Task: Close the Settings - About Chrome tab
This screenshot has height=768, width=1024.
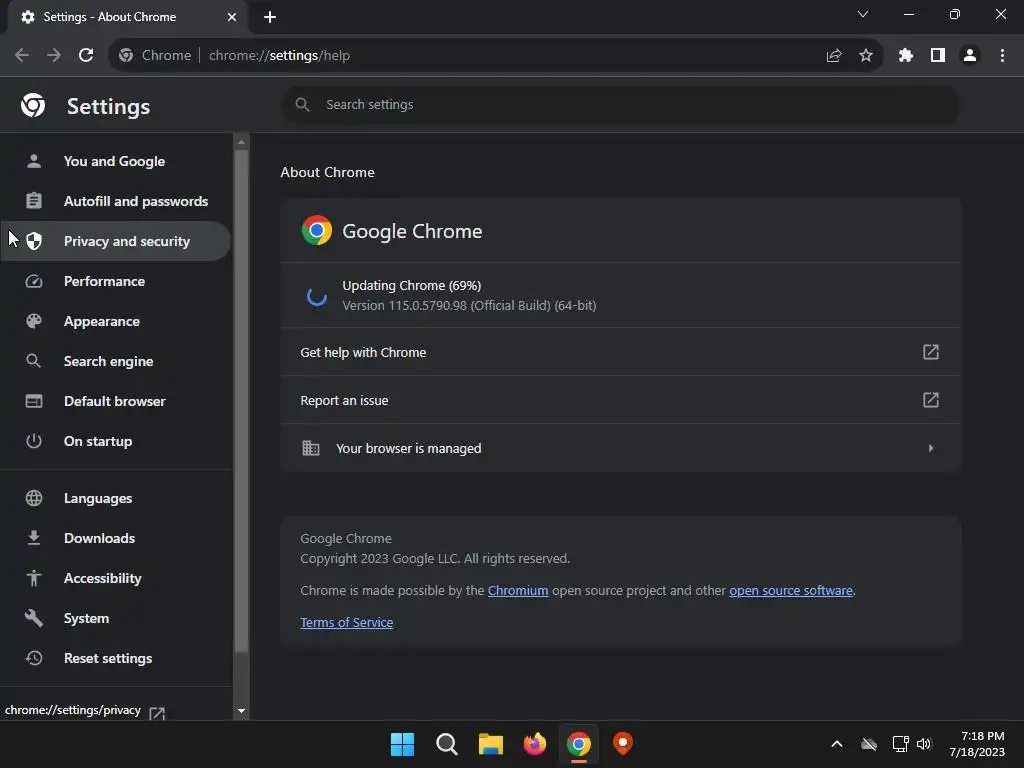Action: pyautogui.click(x=232, y=17)
